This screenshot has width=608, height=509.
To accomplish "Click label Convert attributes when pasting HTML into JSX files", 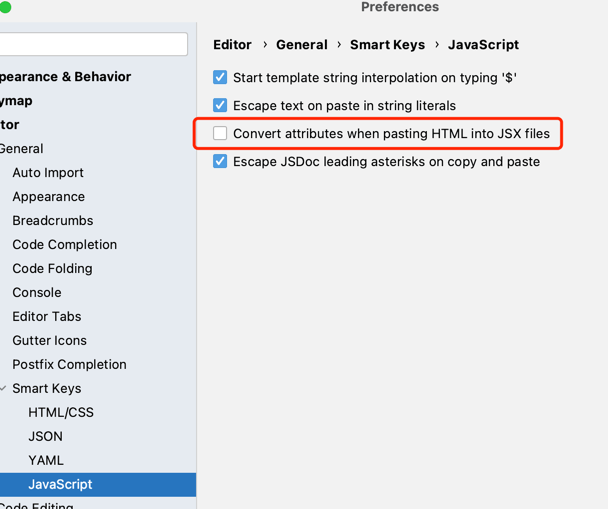I will point(391,133).
